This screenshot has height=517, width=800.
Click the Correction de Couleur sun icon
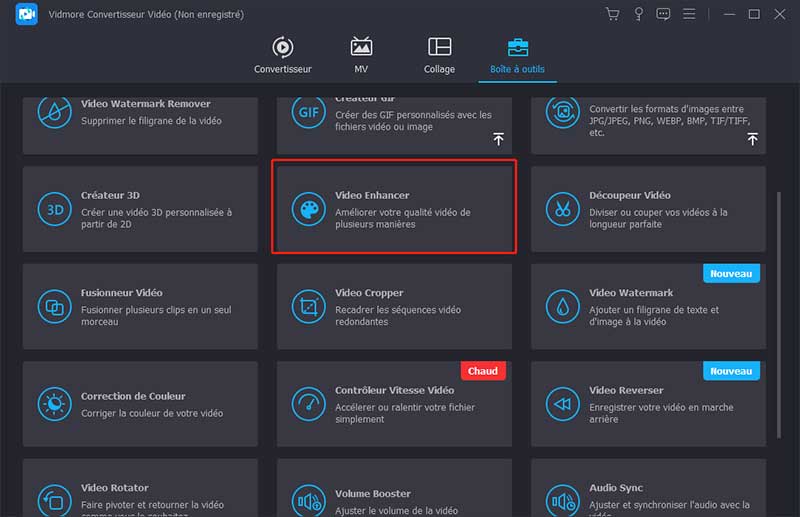[54, 404]
